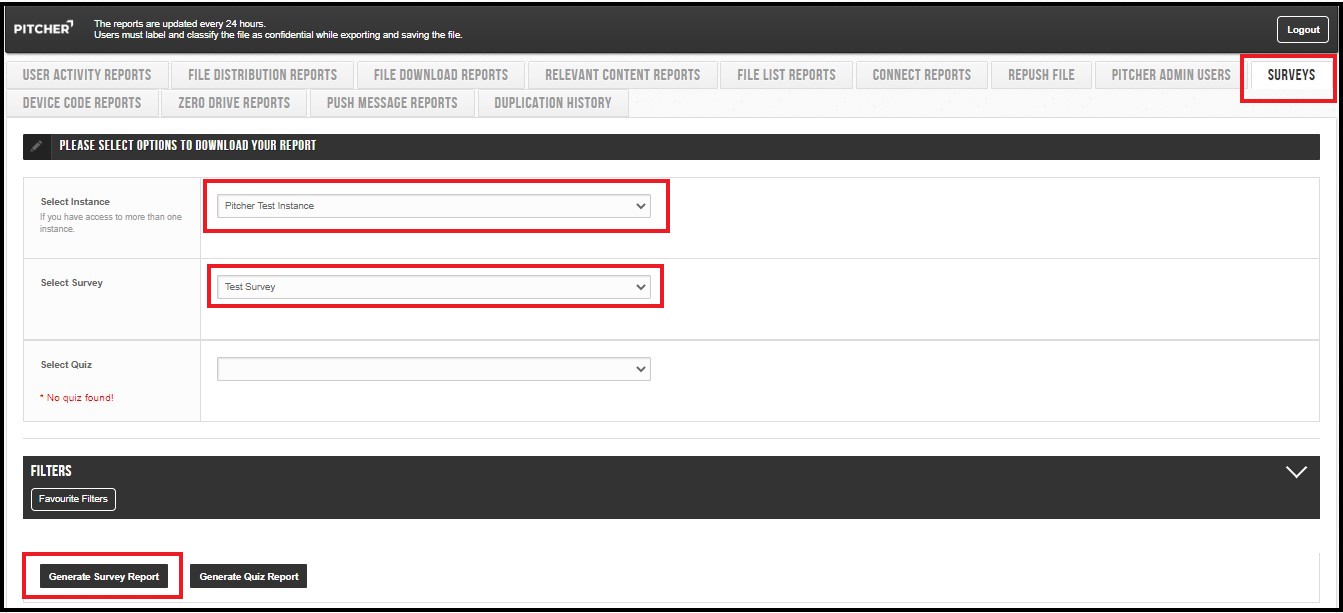Select the Relevant Content Reports tab
1343x613 pixels.
coord(622,75)
